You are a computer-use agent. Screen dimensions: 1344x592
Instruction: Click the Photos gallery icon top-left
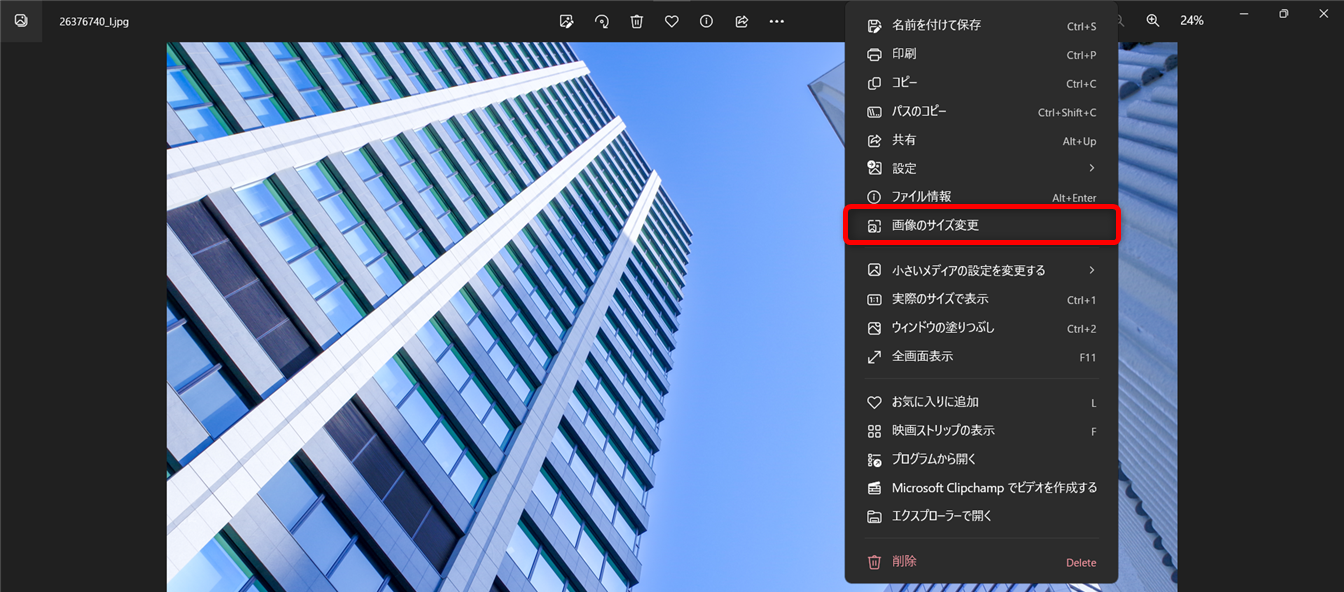[20, 20]
